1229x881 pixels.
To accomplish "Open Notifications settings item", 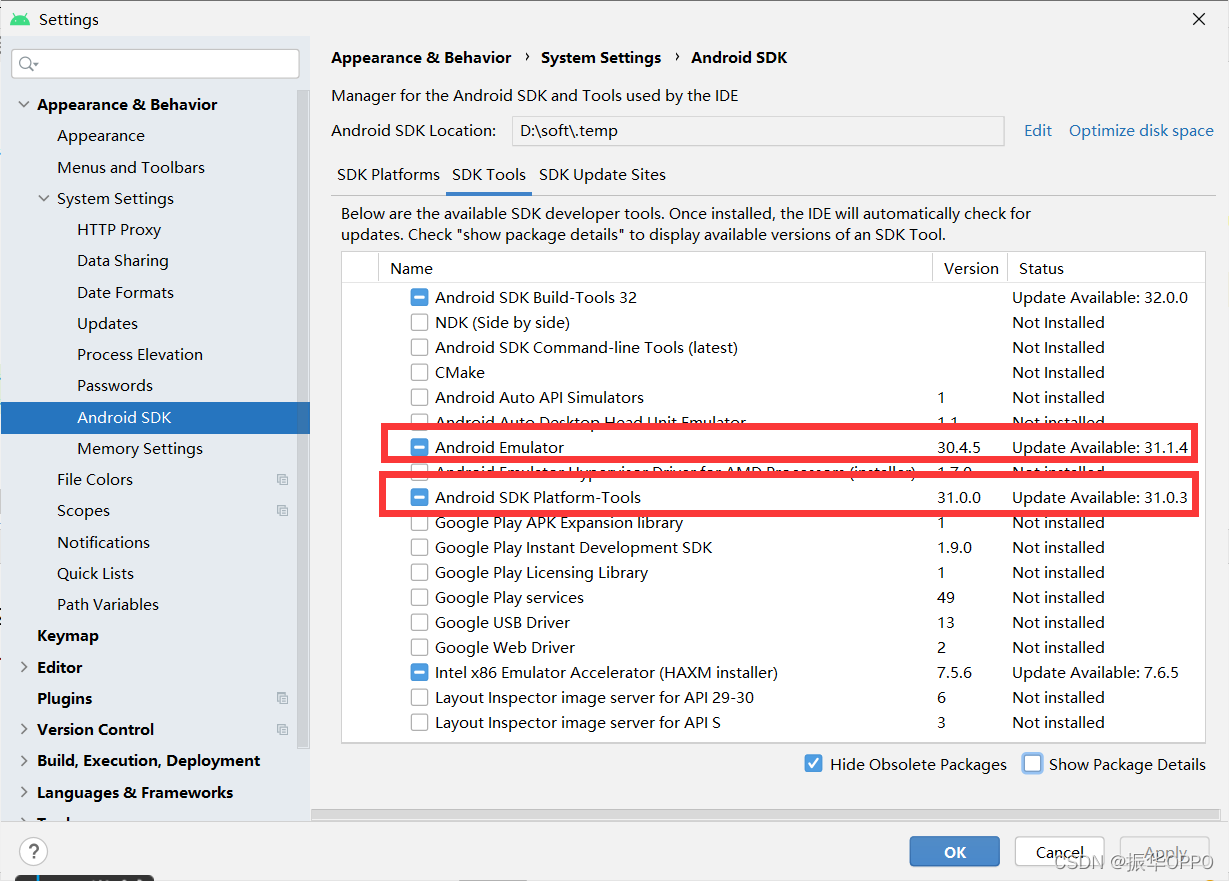I will 103,542.
